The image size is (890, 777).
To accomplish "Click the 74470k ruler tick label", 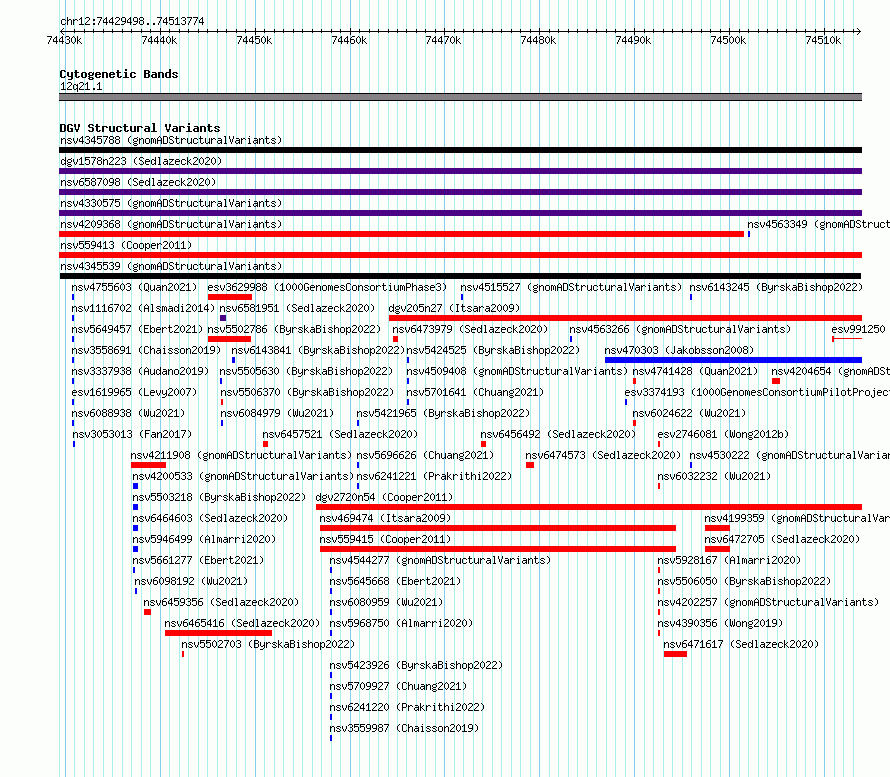I will [443, 40].
